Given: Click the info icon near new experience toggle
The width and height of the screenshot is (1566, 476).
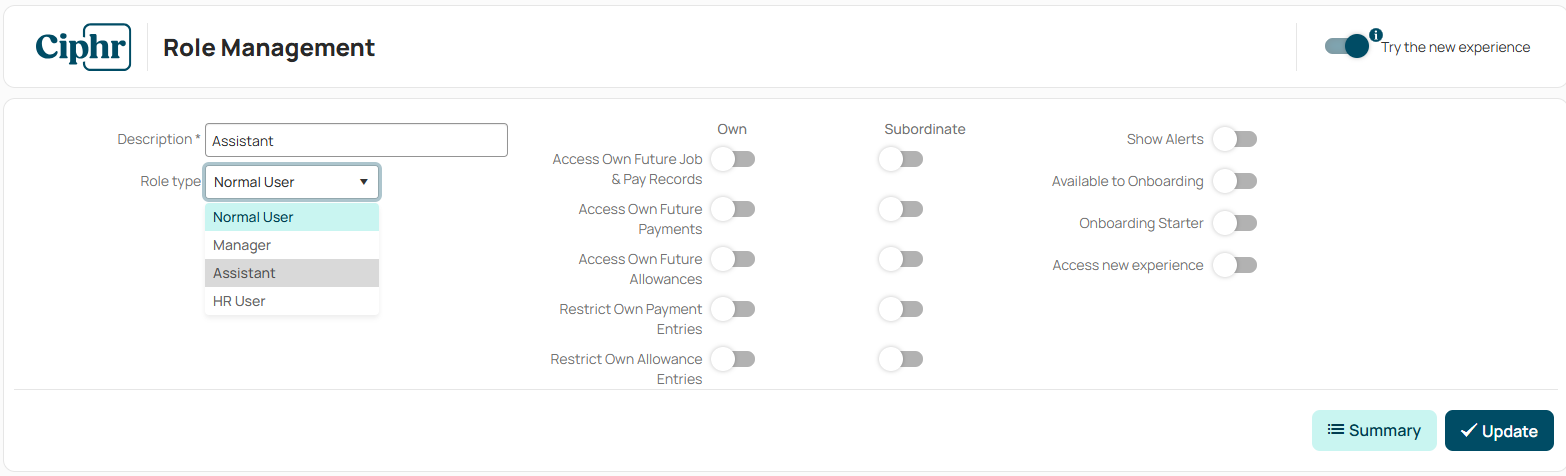Looking at the screenshot, I should (1375, 35).
